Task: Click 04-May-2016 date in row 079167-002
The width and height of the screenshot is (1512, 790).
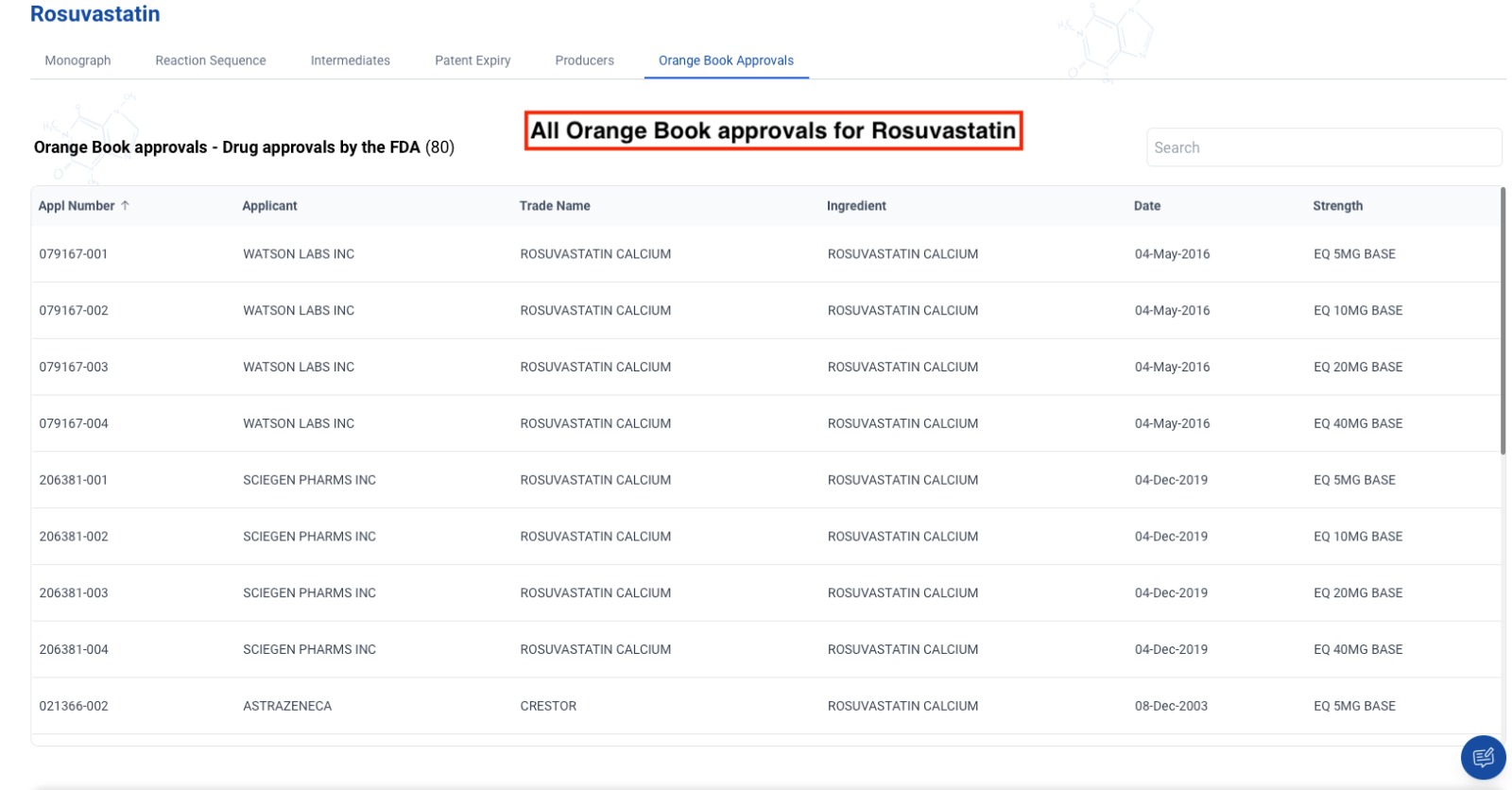Action: [1172, 311]
